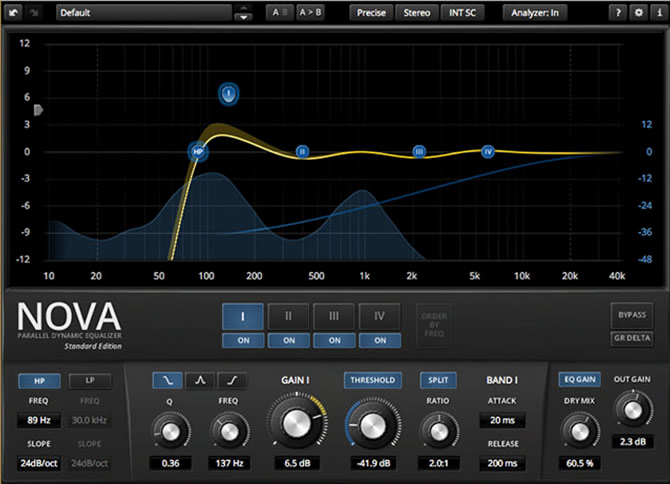Select band I node on graph
Viewport: 670px width, 484px height.
coord(229,94)
